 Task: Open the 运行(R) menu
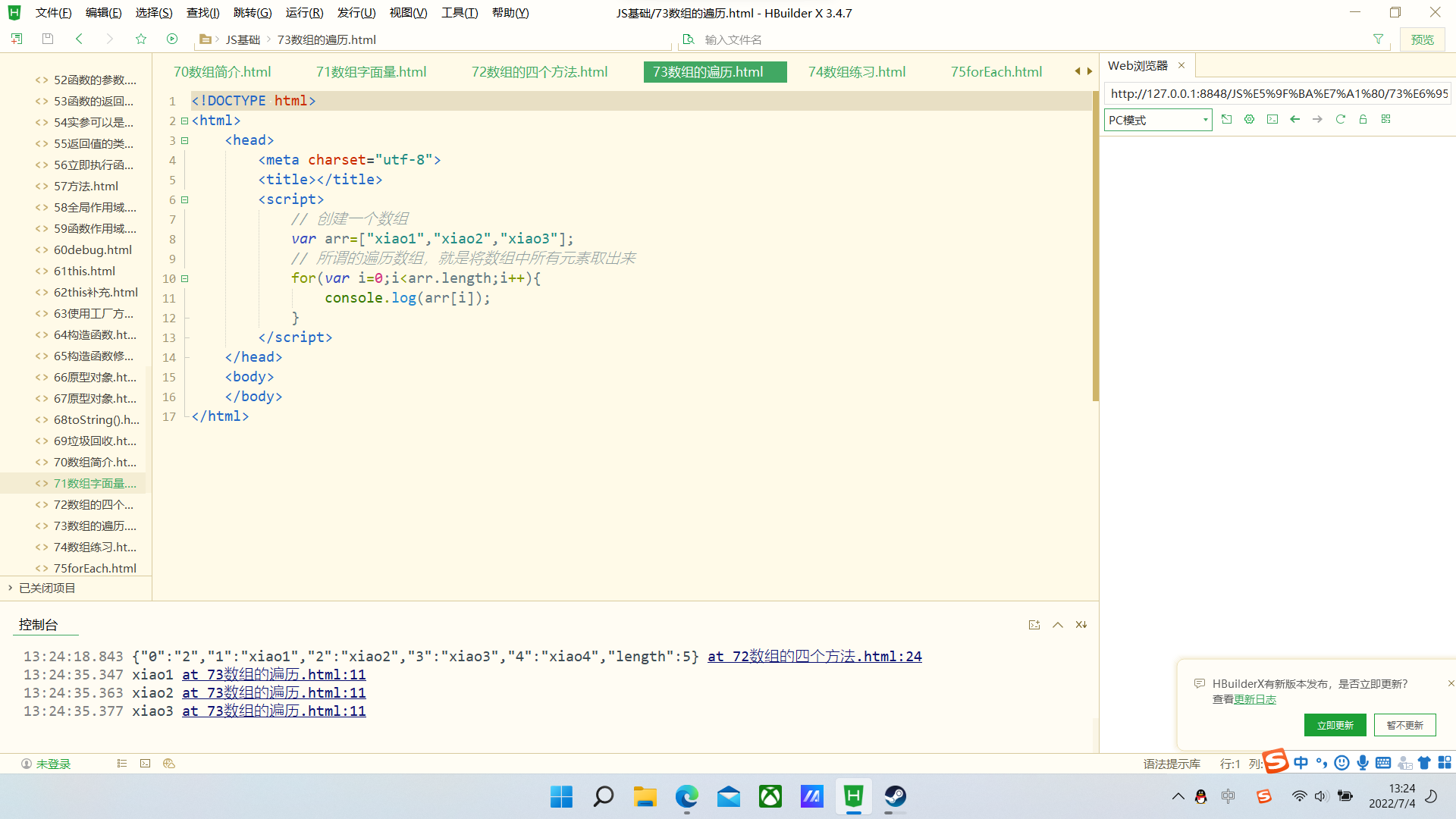303,12
